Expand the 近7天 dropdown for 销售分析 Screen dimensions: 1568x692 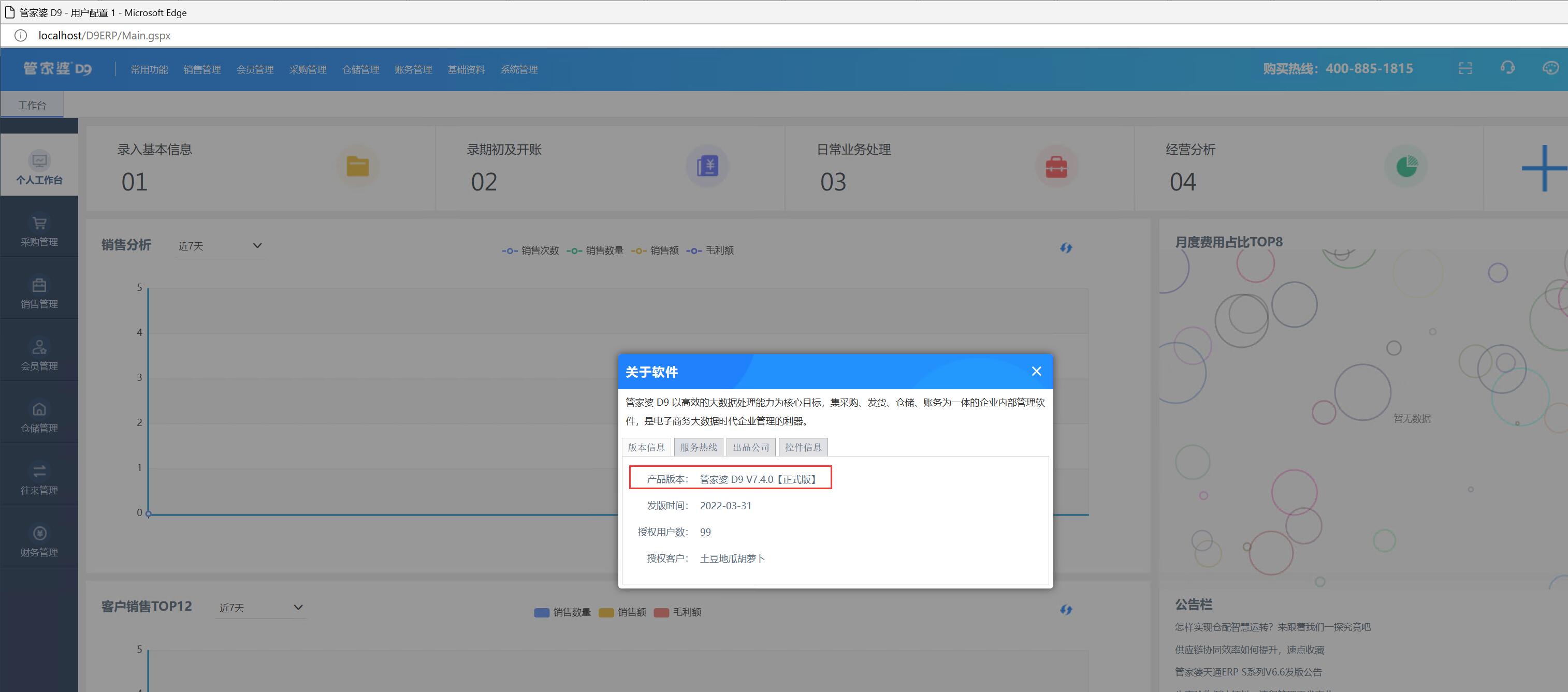pyautogui.click(x=220, y=246)
